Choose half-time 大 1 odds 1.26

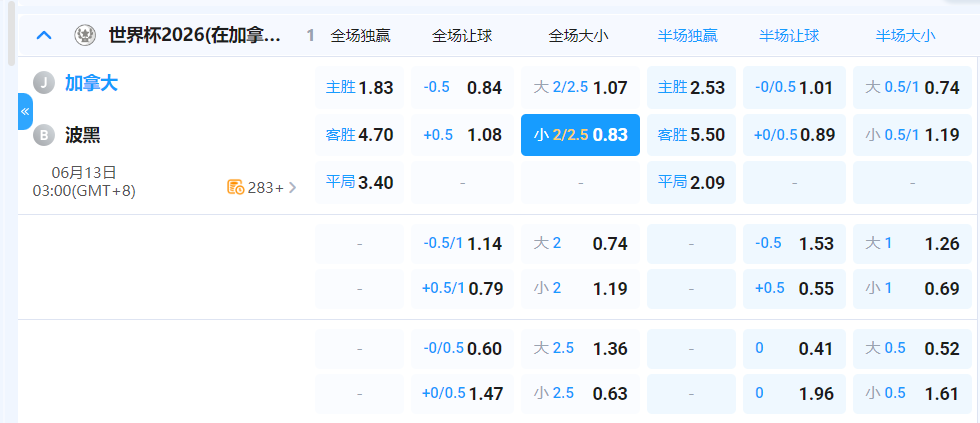click(x=912, y=243)
